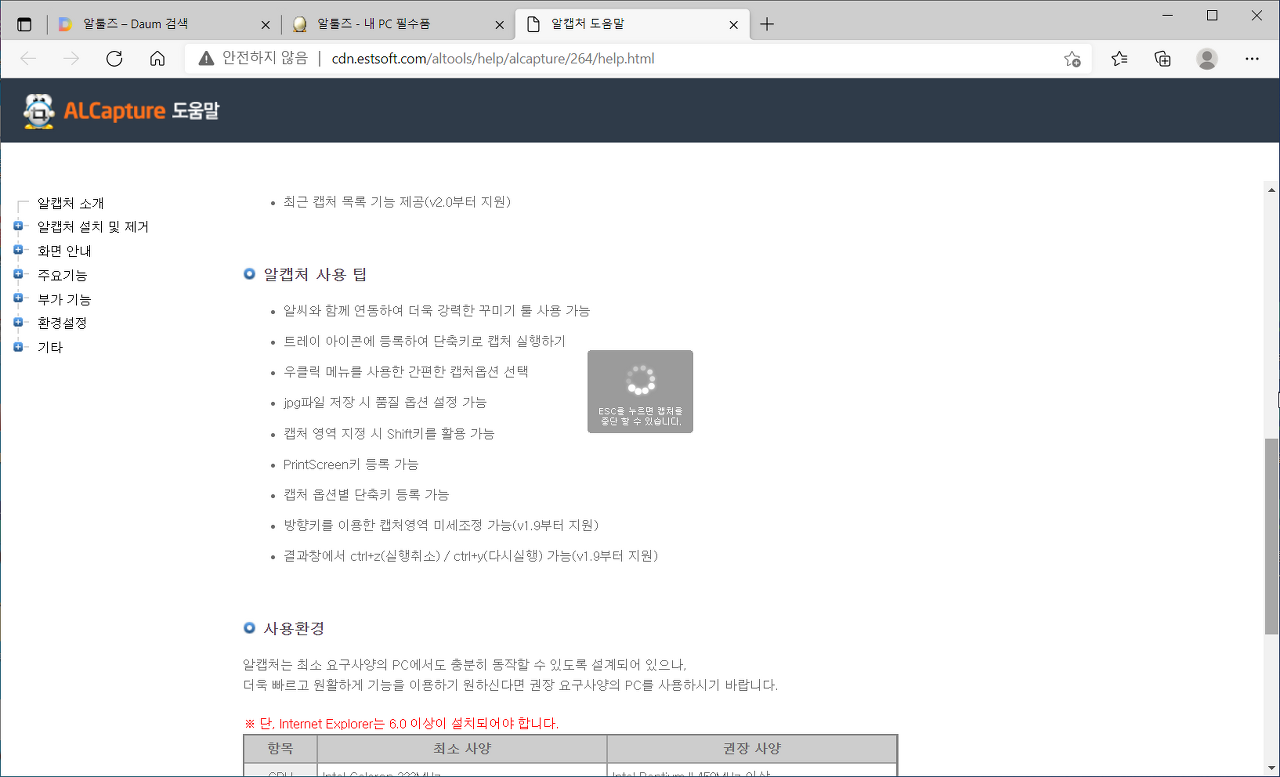Click the jpg파일 저장 시 품질 옵션 line
This screenshot has height=777, width=1280.
point(385,402)
